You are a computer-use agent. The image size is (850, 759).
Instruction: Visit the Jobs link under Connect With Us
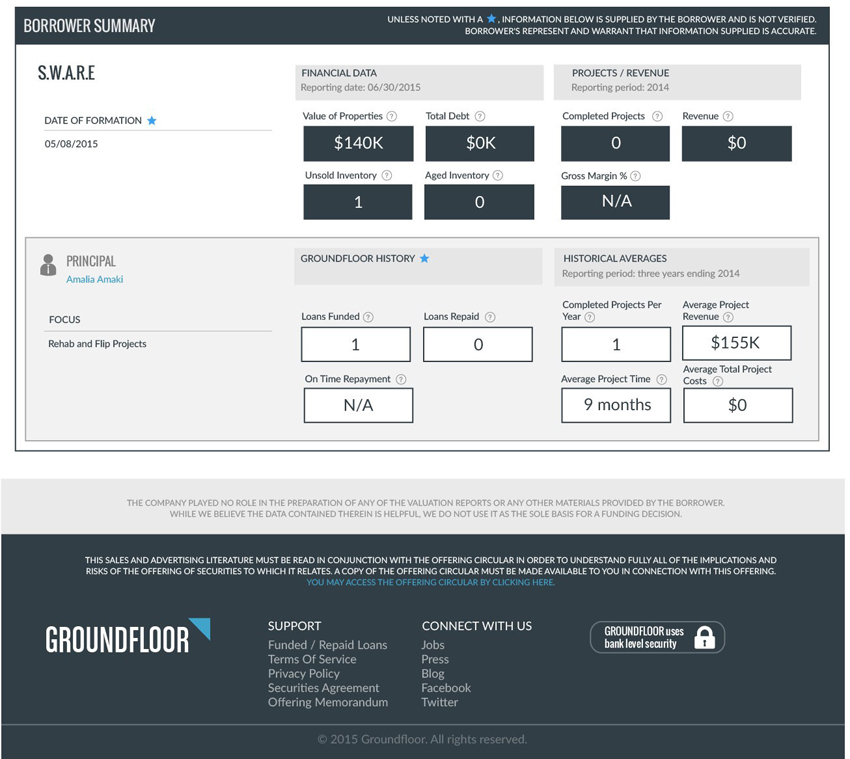(433, 645)
